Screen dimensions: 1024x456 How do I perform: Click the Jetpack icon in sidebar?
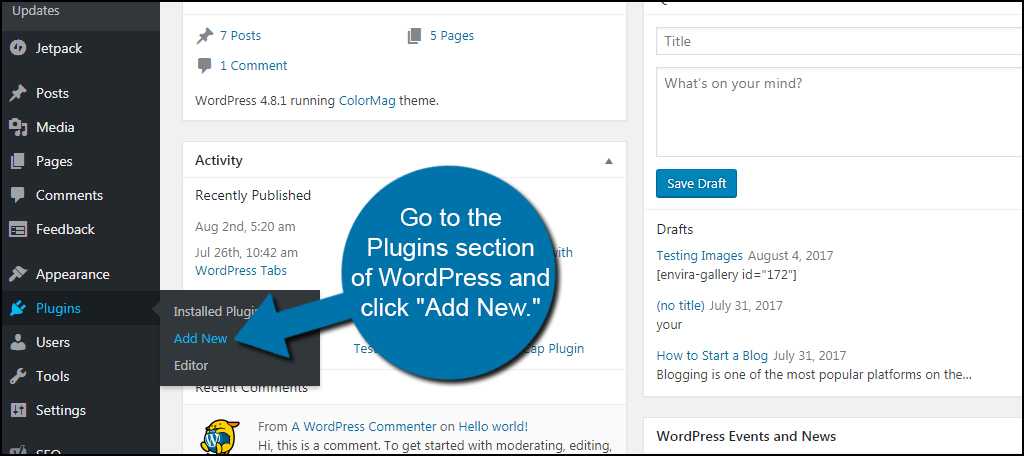[x=18, y=49]
